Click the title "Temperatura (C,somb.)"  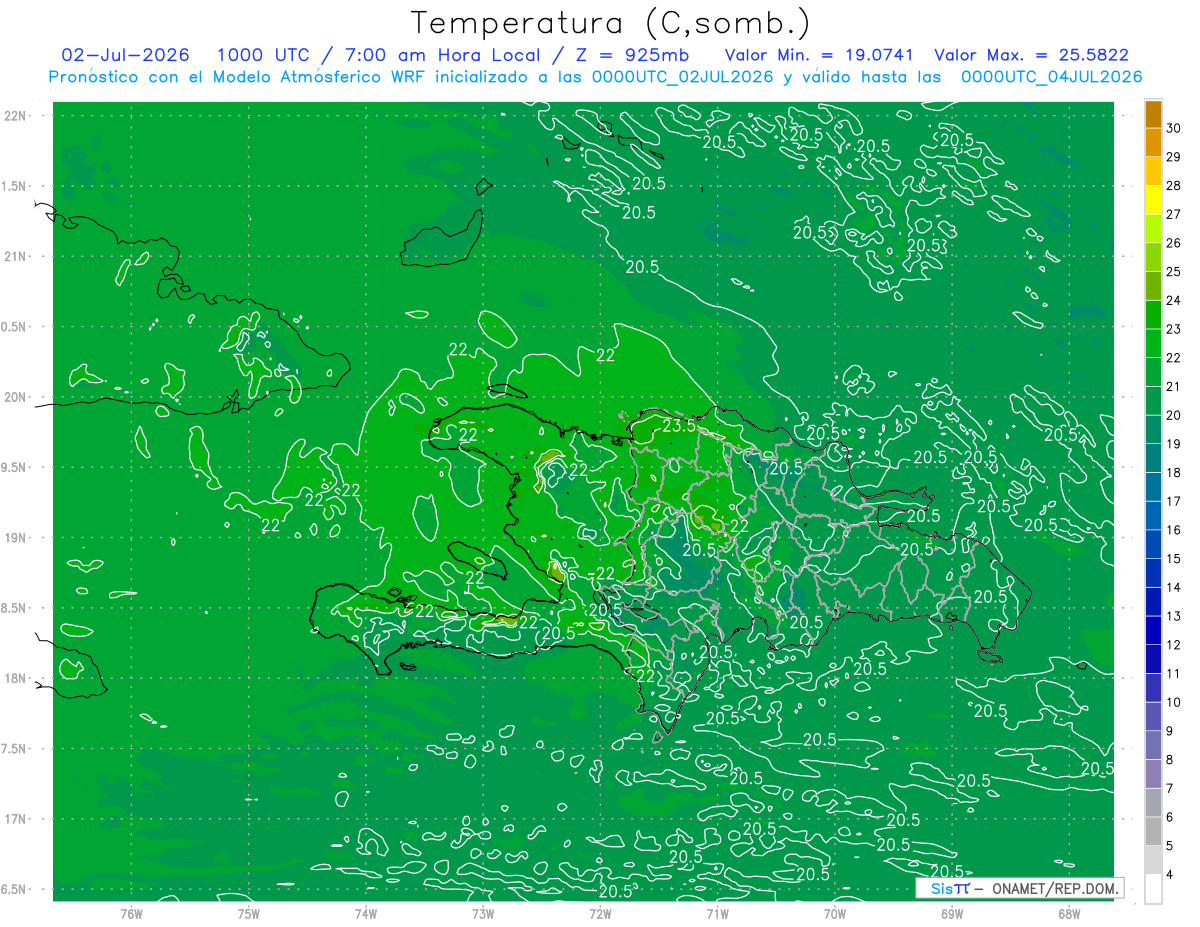pos(610,23)
